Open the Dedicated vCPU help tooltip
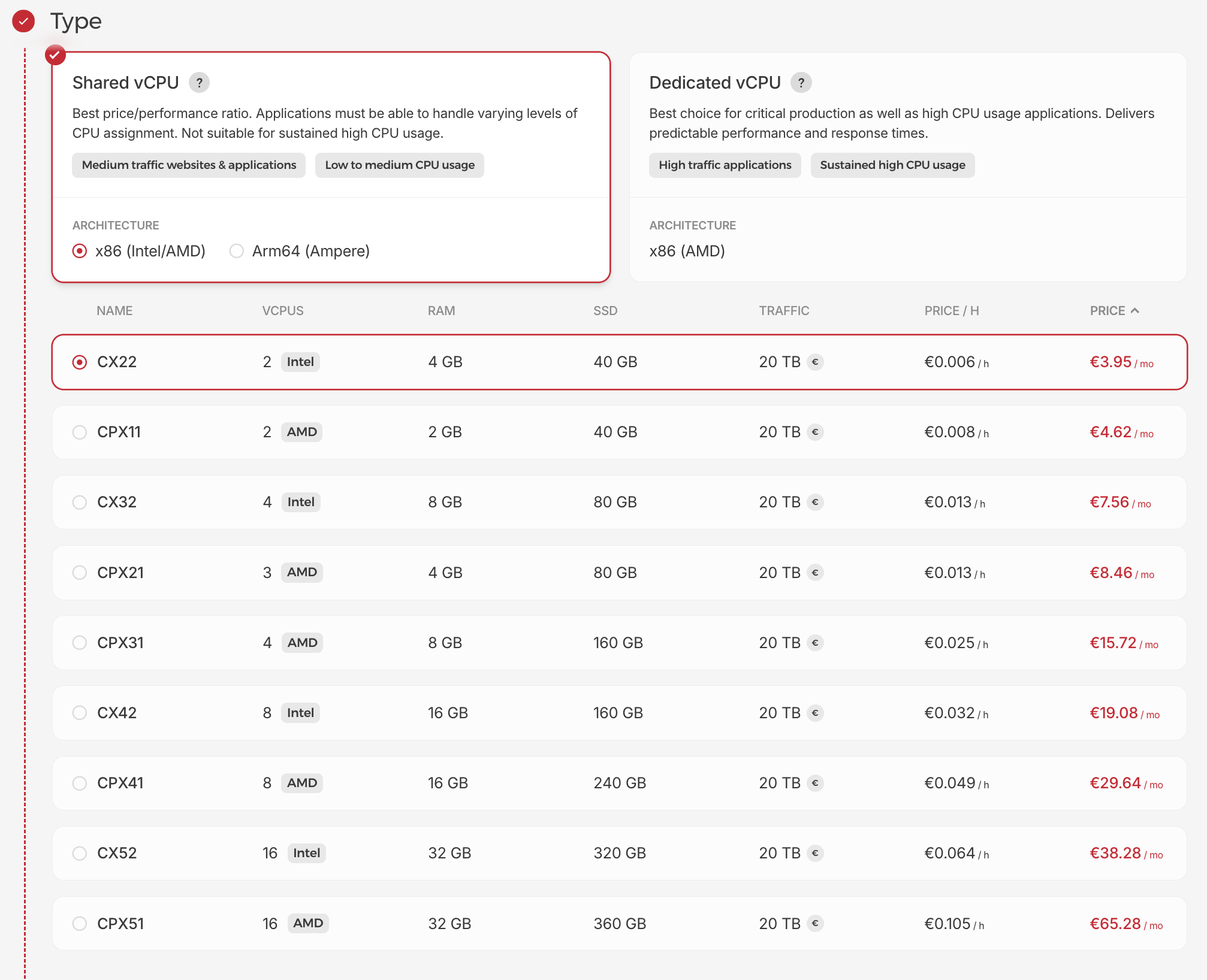This screenshot has width=1207, height=980. [x=801, y=83]
